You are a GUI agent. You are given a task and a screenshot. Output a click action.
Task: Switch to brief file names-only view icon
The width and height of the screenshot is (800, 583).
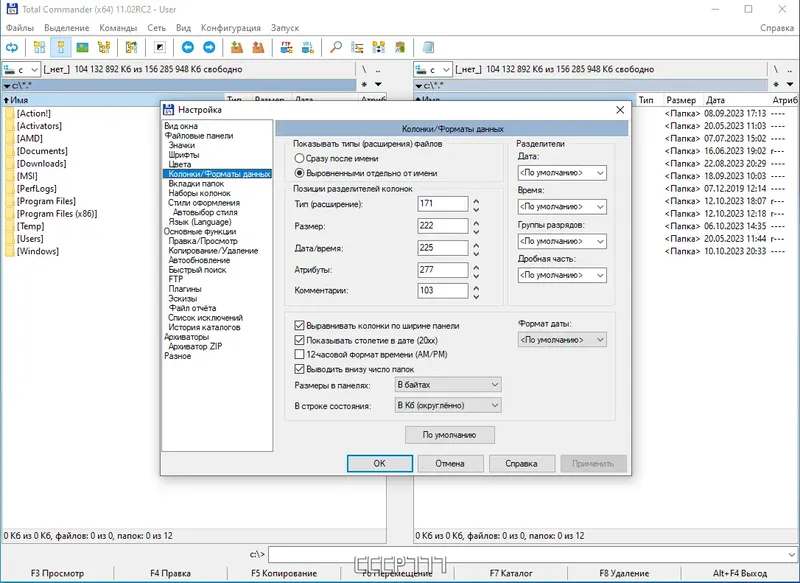coord(39,48)
